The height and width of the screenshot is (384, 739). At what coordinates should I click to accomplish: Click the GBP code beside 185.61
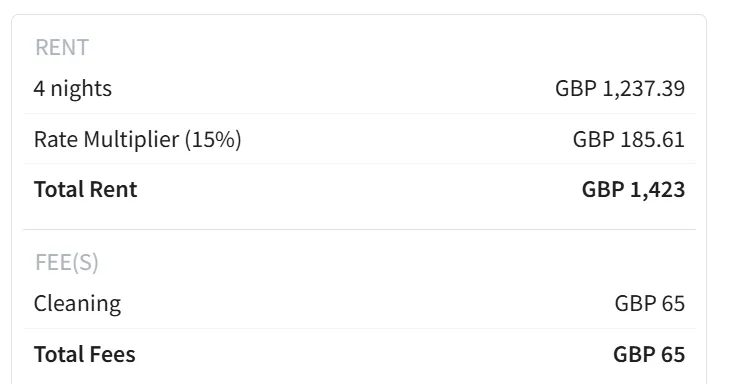(594, 139)
